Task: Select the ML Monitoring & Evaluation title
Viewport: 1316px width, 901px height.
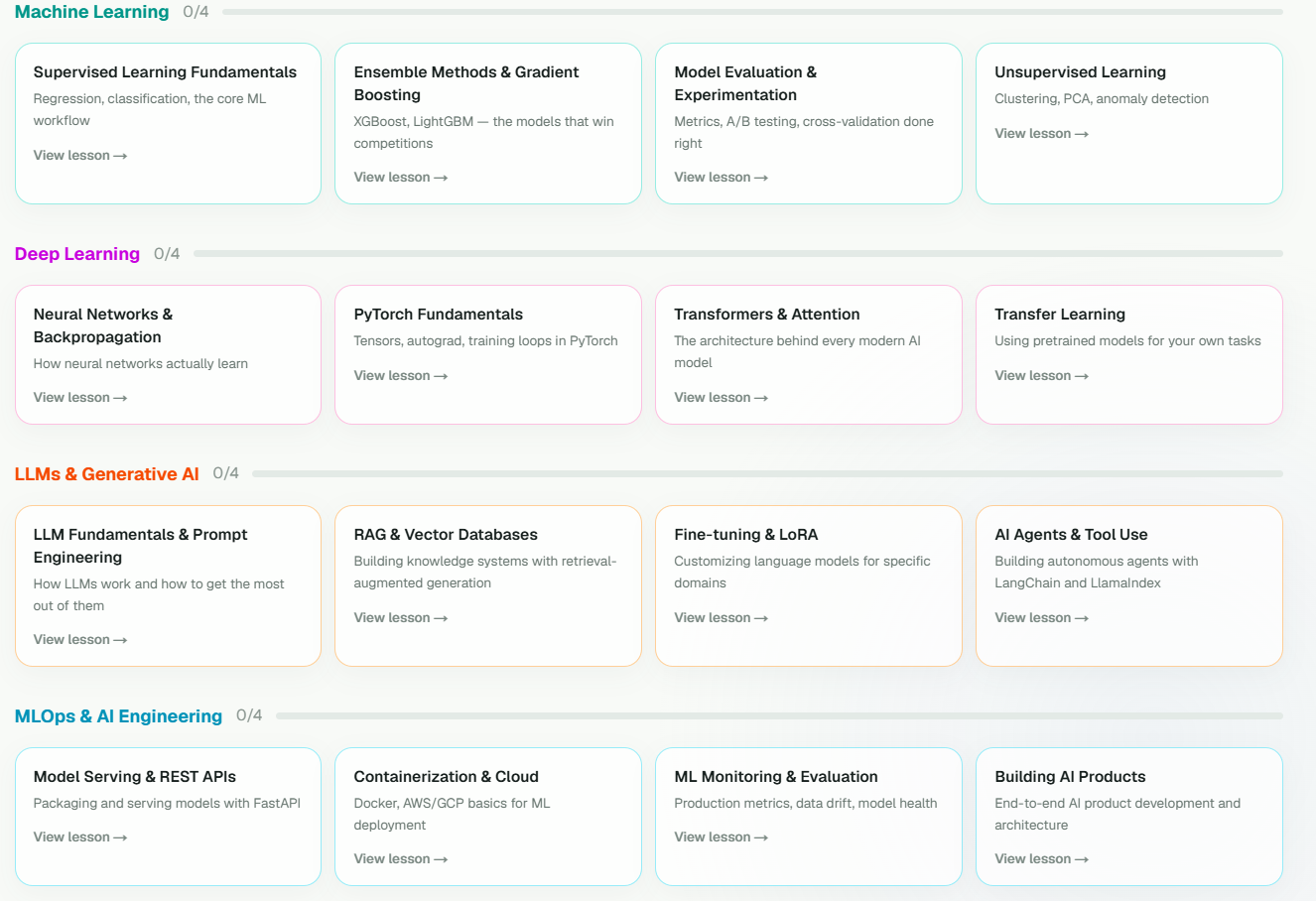Action: point(776,777)
